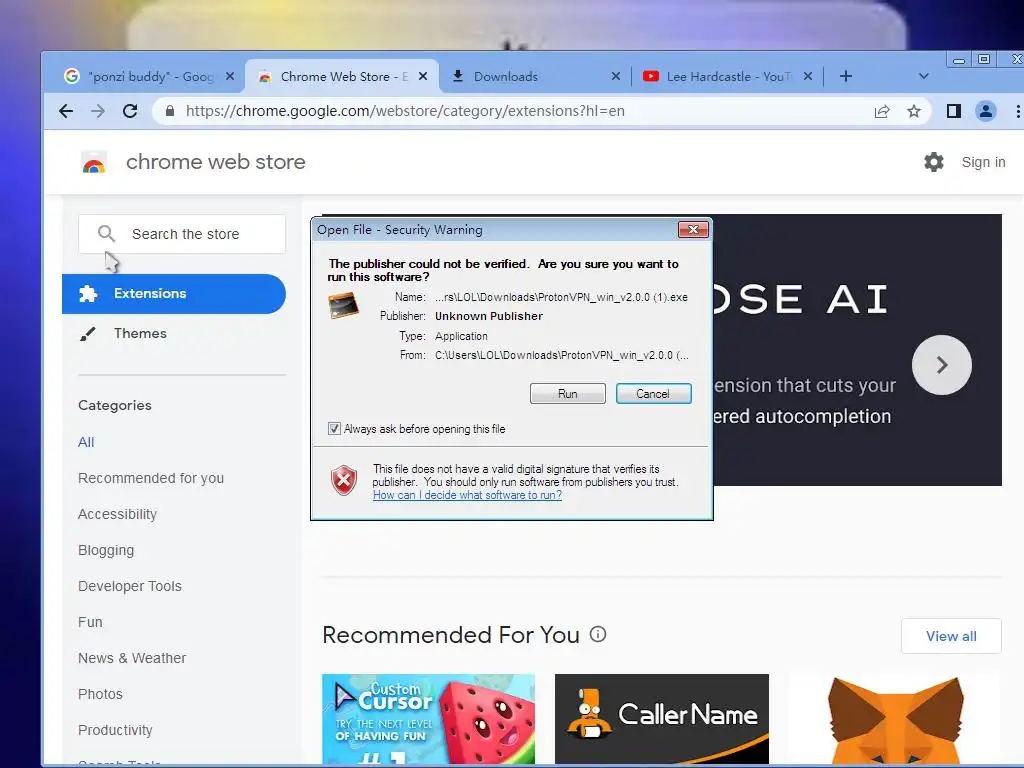Choose the News & Weather category
This screenshot has width=1024, height=768.
pos(132,658)
